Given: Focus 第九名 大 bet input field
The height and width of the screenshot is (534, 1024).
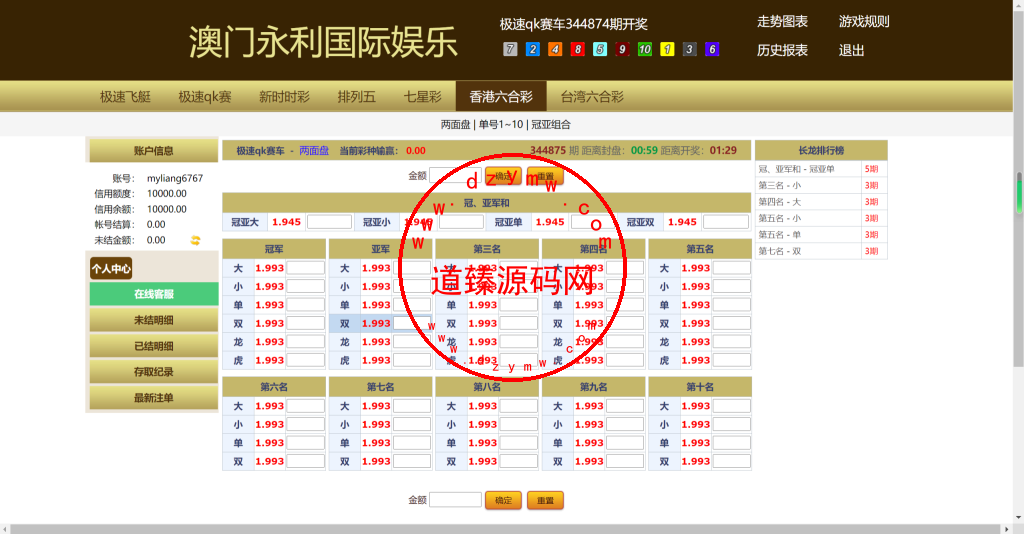Looking at the screenshot, I should 625,405.
